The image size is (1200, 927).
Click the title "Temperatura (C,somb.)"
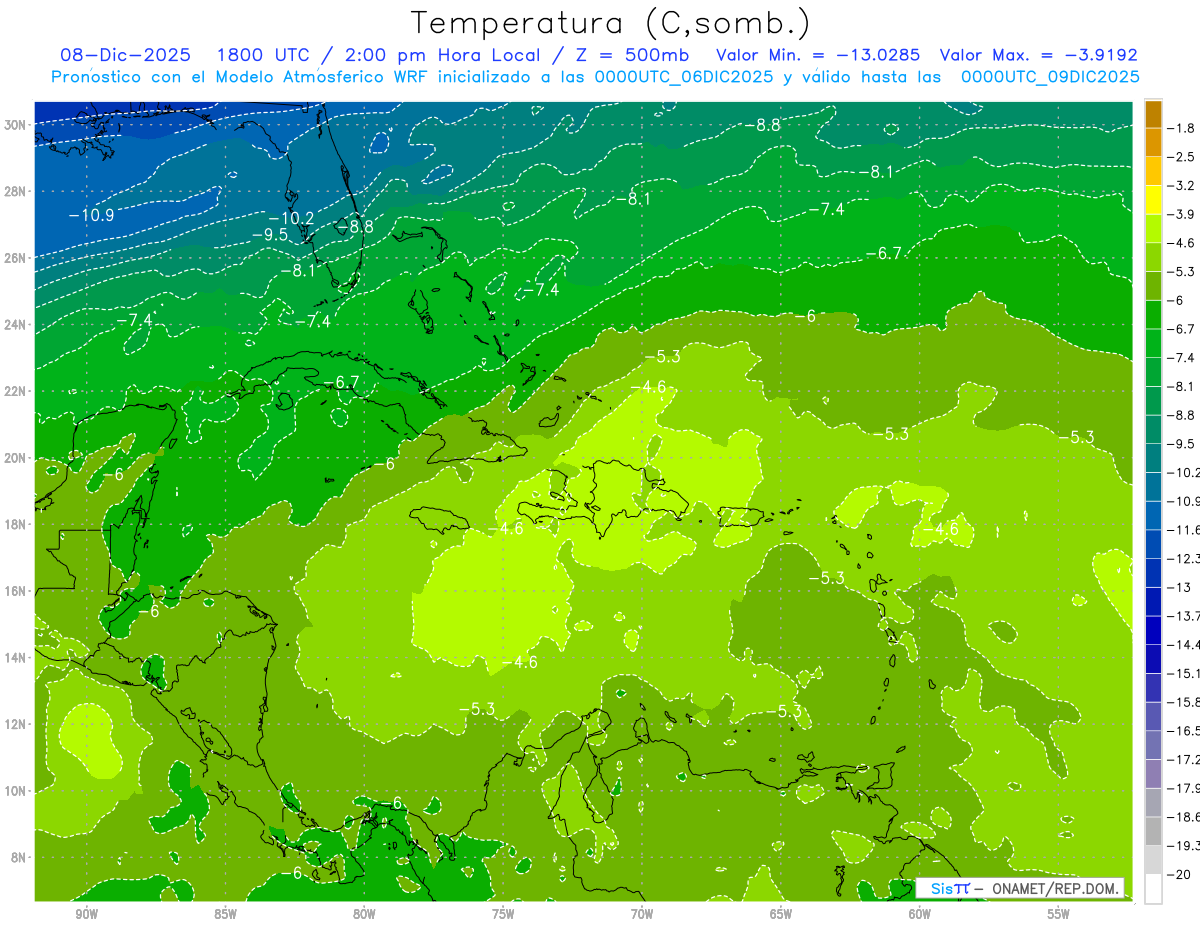click(611, 23)
